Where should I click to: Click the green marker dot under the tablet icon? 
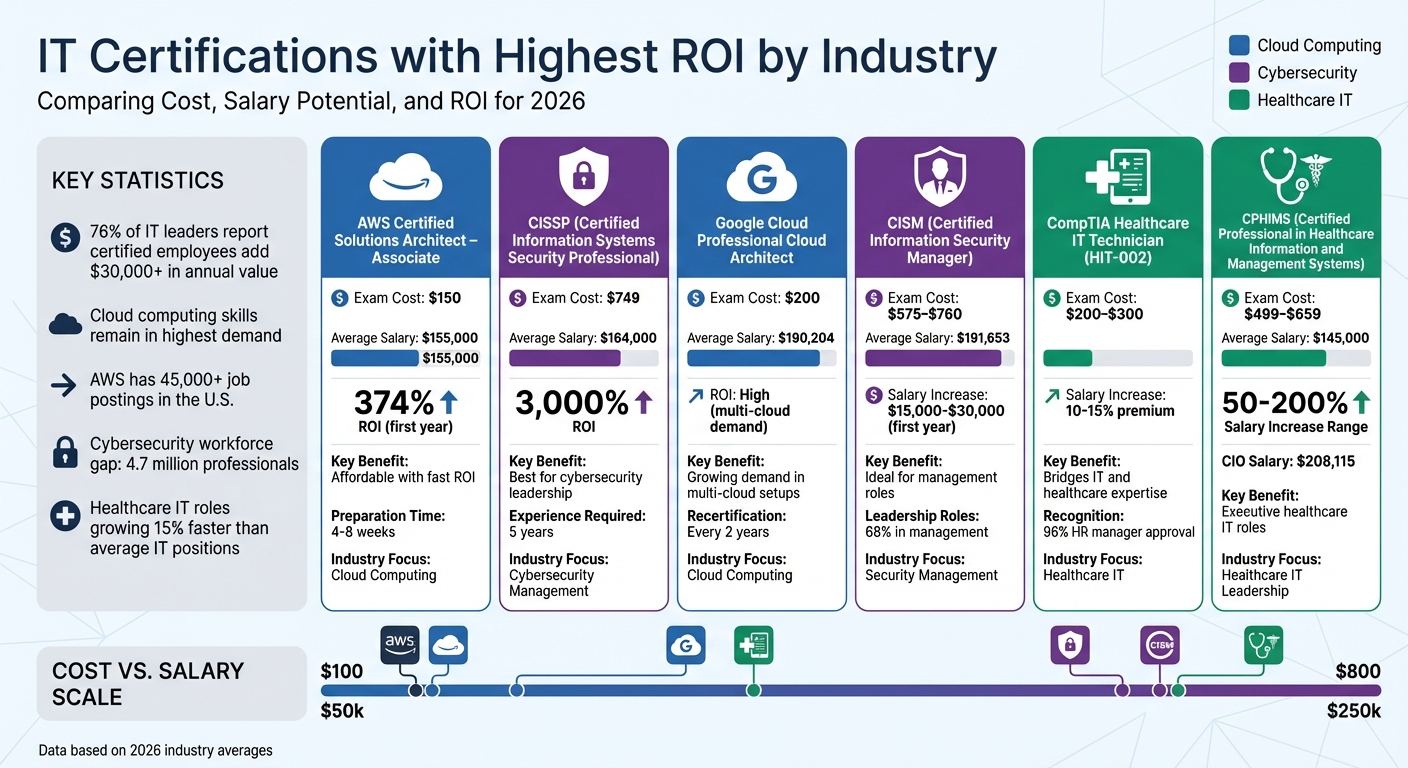click(x=753, y=690)
